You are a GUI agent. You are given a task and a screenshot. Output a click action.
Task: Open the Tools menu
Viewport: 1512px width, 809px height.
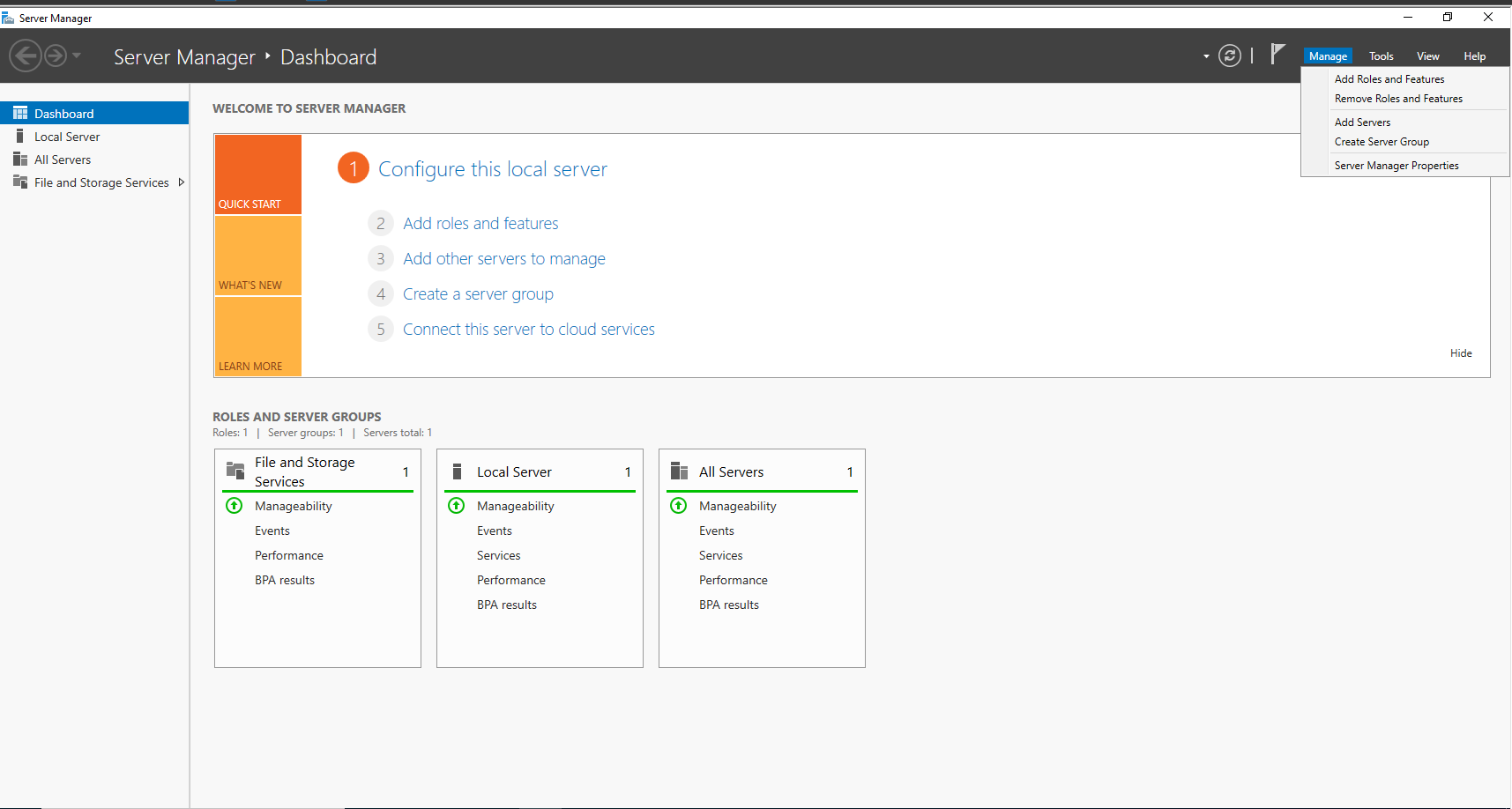[1382, 56]
